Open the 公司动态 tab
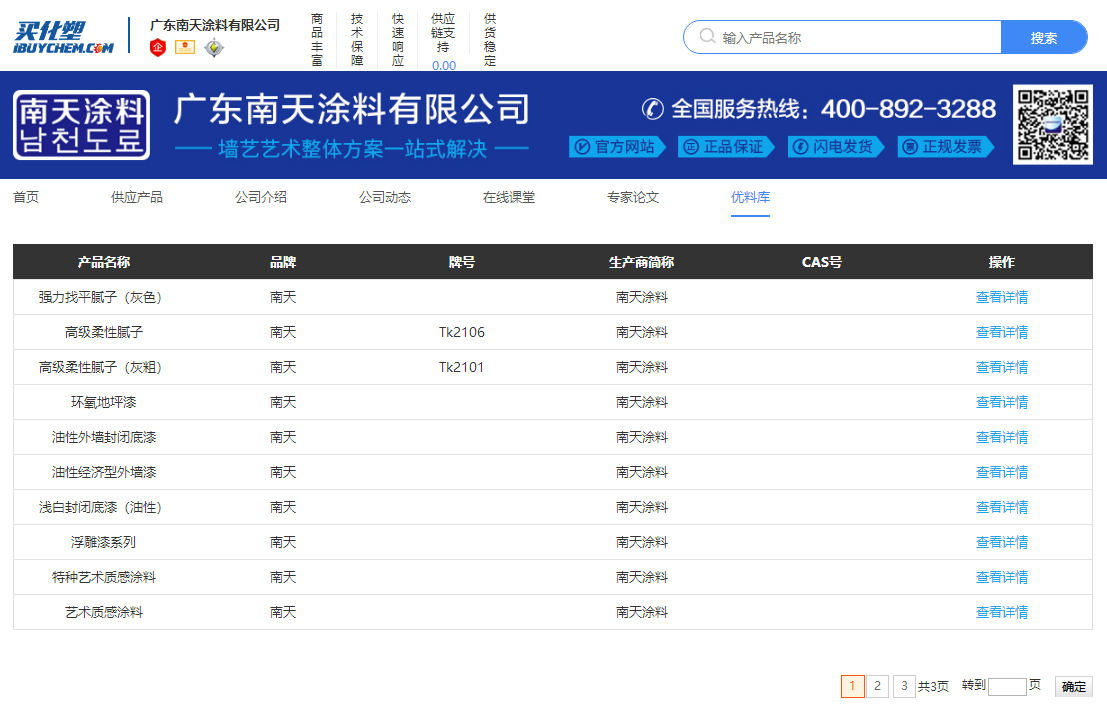Viewport: 1107px width, 708px height. pos(385,198)
